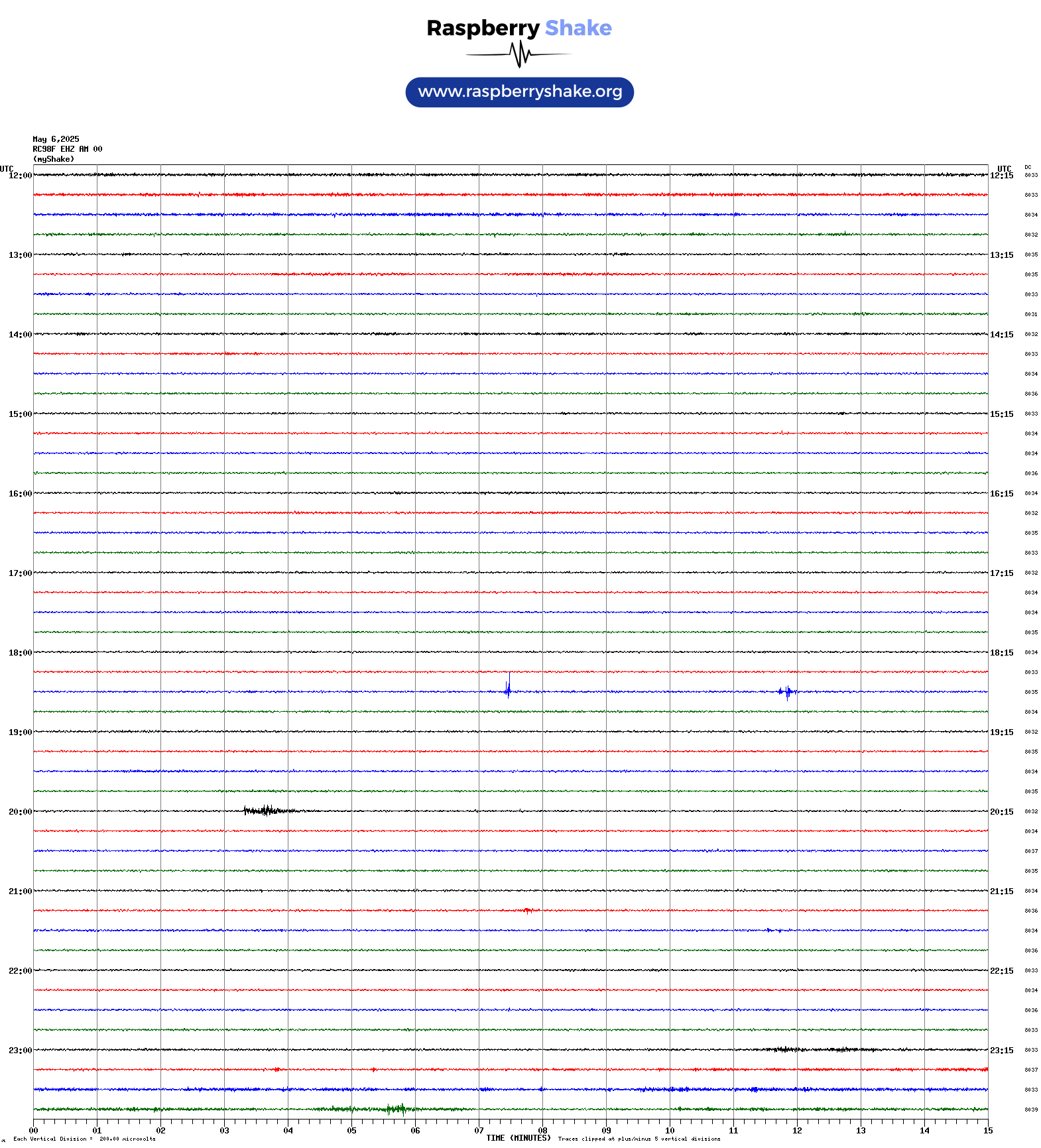Click the 21:15 label on right axis

pos(1001,891)
